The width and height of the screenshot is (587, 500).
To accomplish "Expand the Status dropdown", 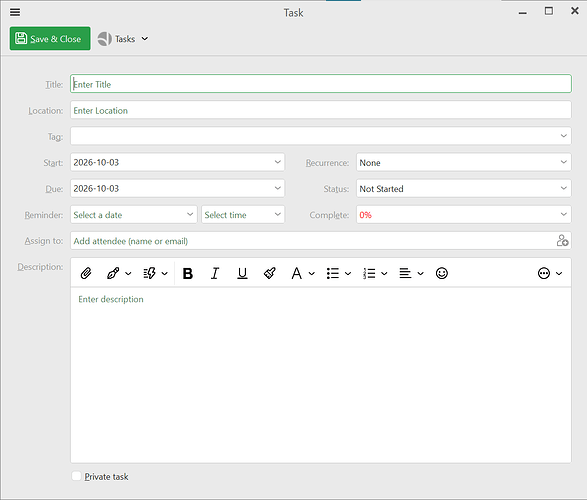I will pos(563,188).
